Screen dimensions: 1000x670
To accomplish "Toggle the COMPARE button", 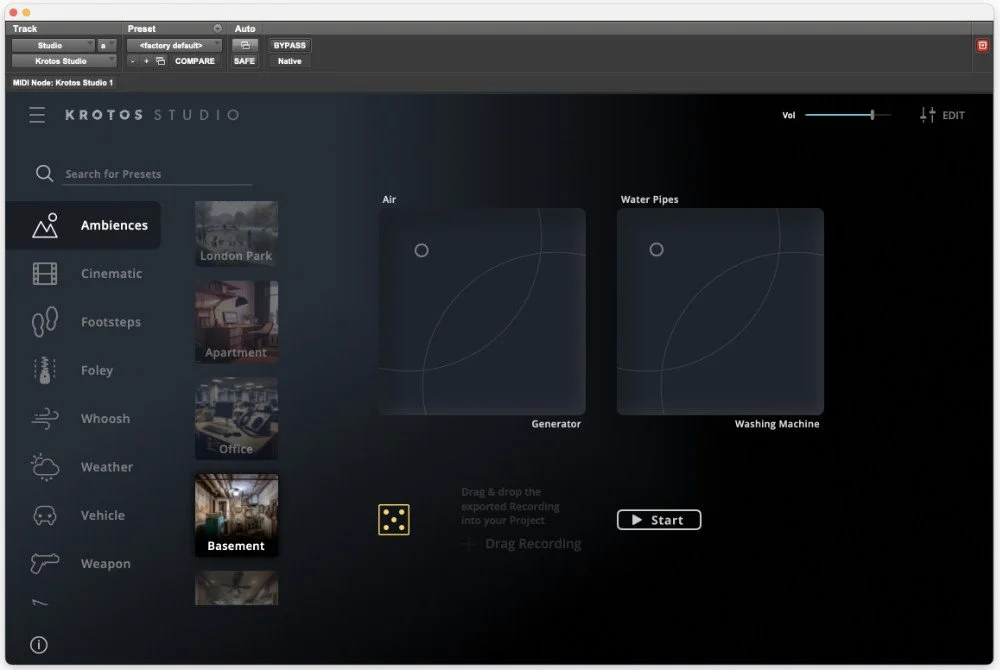I will coord(195,61).
